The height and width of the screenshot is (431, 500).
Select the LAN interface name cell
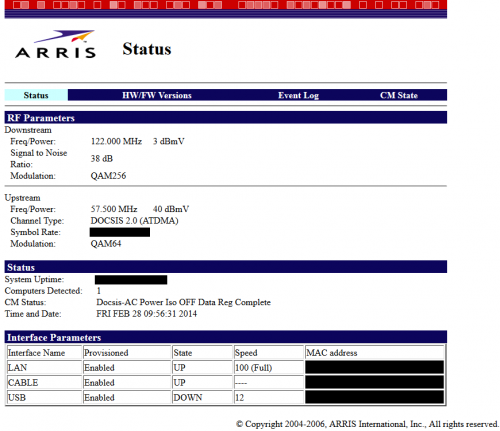point(44,367)
